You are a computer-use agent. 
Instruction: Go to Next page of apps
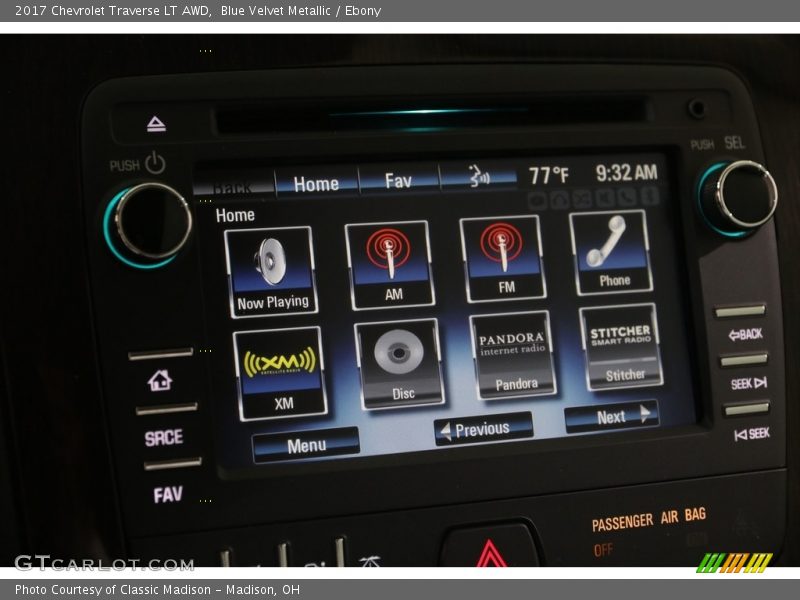611,417
